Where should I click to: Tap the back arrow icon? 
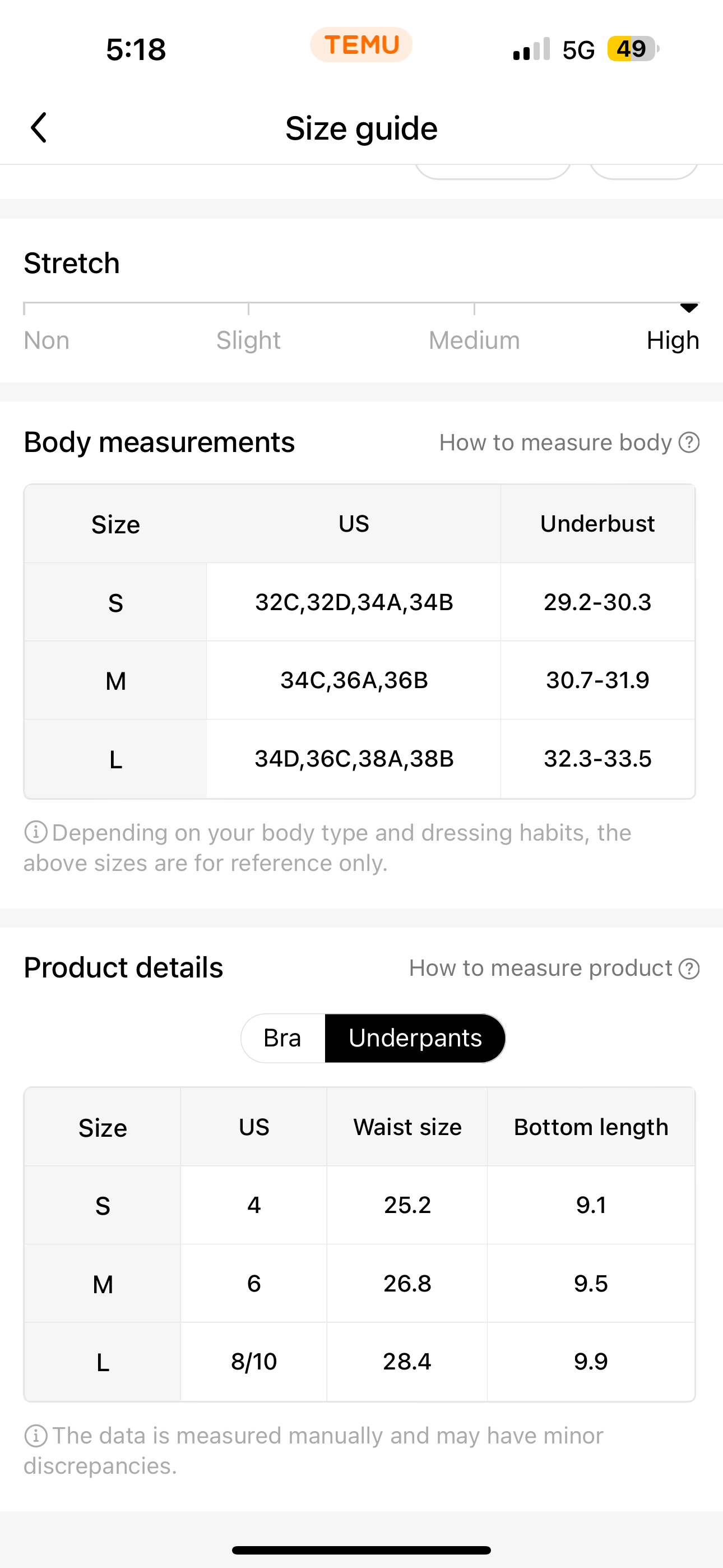[x=39, y=128]
